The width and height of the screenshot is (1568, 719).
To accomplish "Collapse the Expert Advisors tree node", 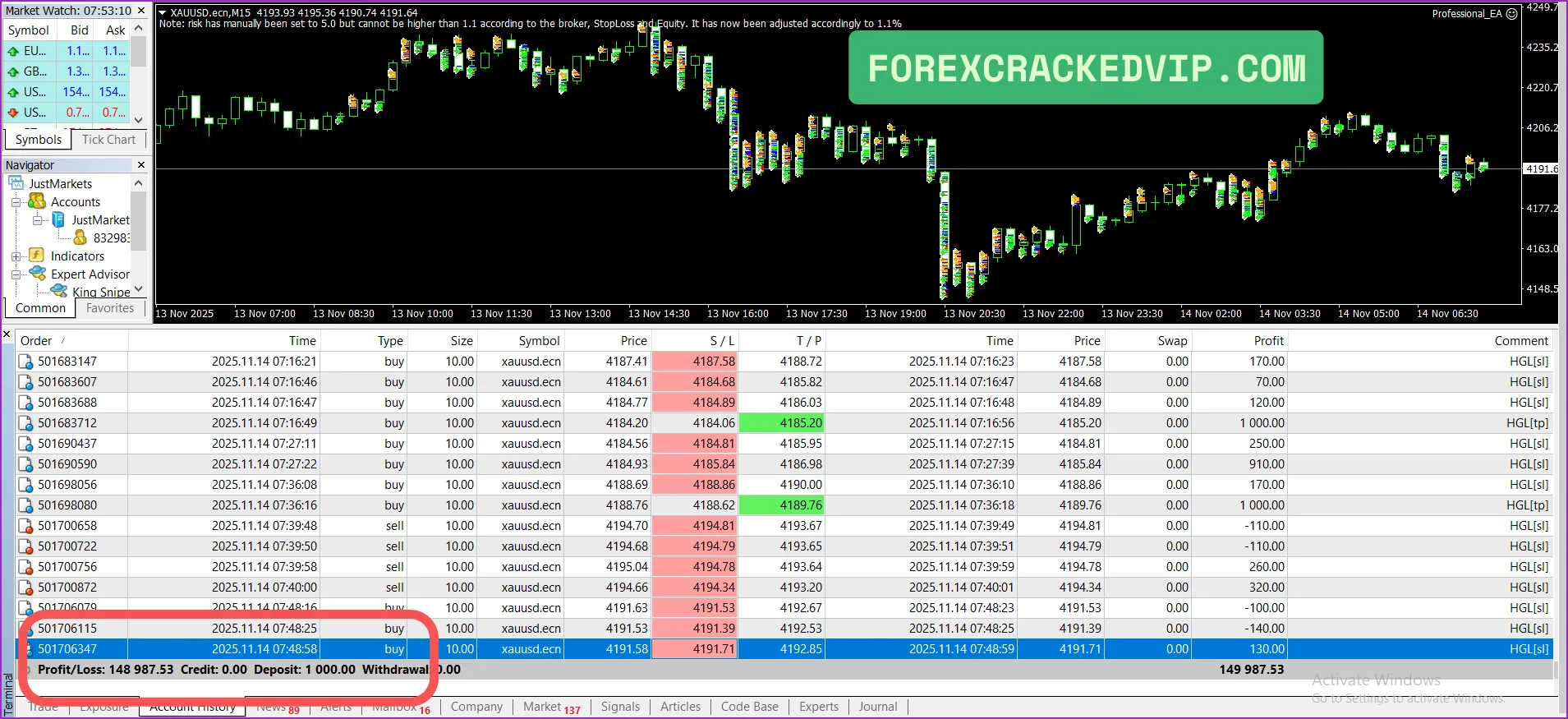I will click(x=16, y=274).
